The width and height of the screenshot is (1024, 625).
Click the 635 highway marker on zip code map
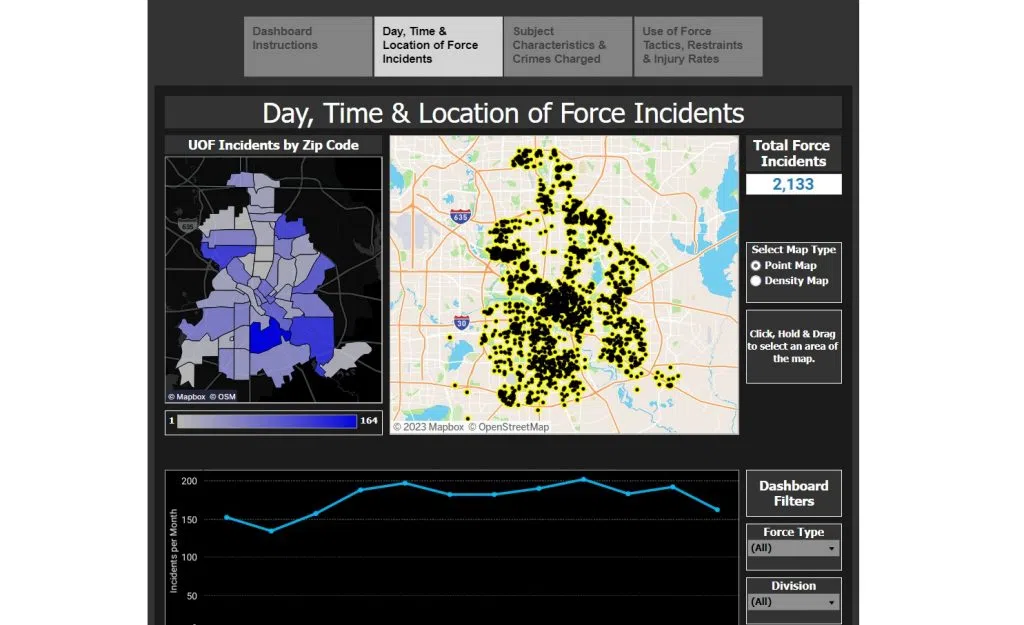187,227
